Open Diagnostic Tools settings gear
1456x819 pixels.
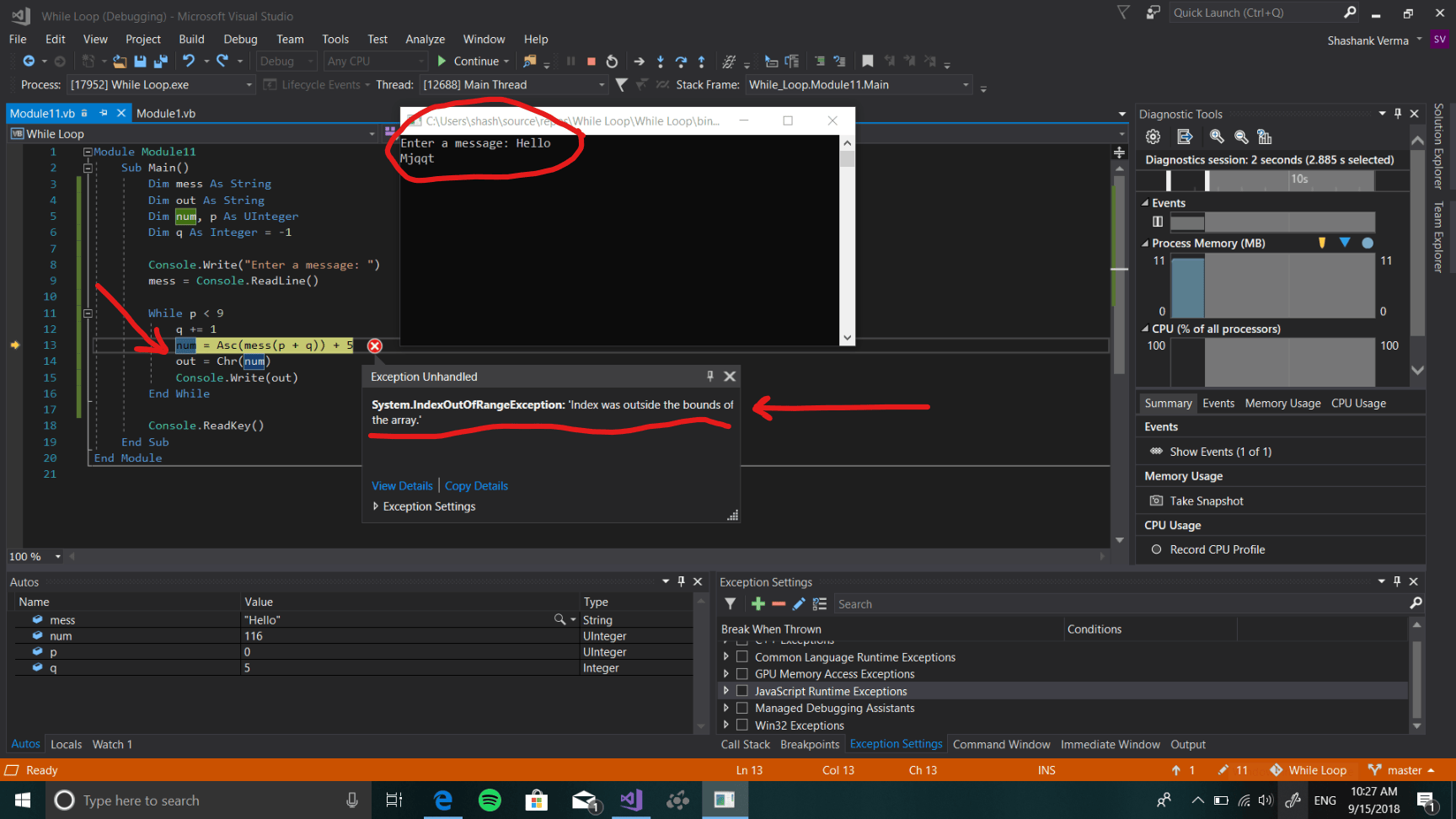1153,136
